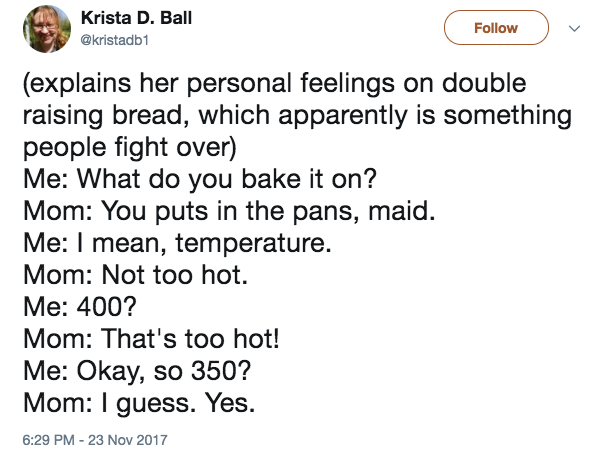The image size is (611, 453).
Task: Click the "Me: Okay, so 350?" line
Action: click(x=137, y=371)
